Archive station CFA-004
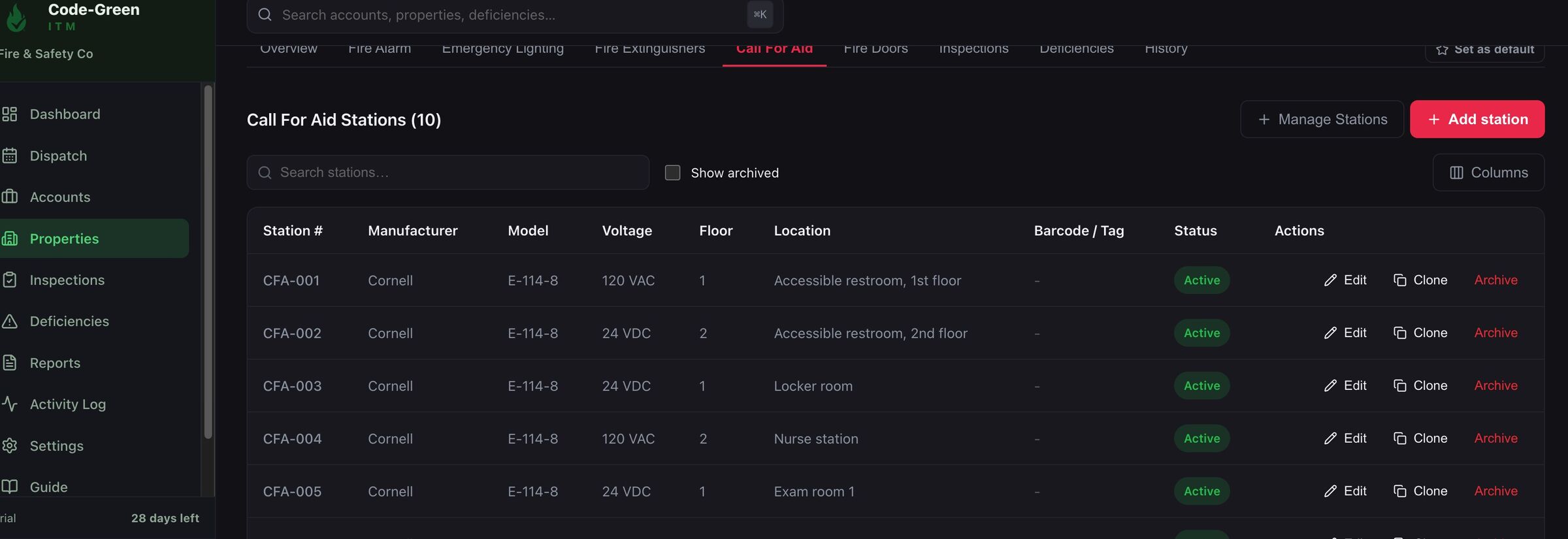 (x=1495, y=438)
